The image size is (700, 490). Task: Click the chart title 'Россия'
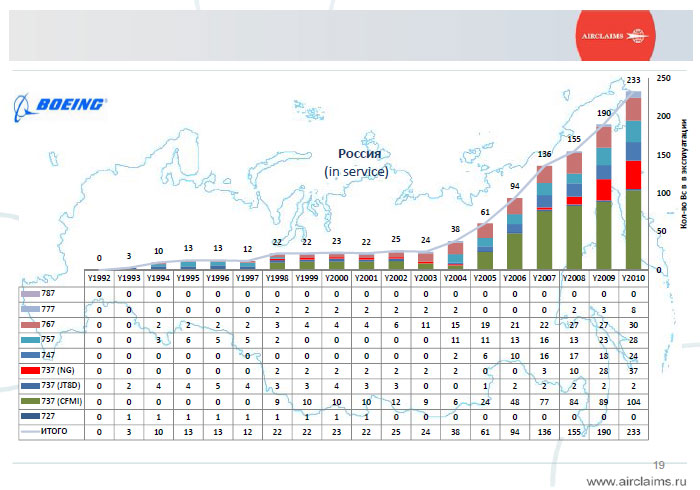pos(359,154)
